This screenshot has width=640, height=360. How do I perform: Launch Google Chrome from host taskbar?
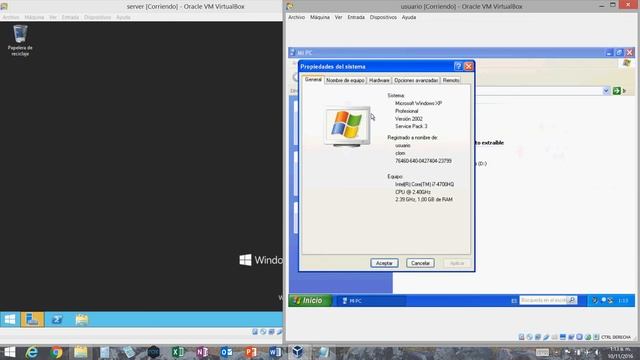pos(56,352)
